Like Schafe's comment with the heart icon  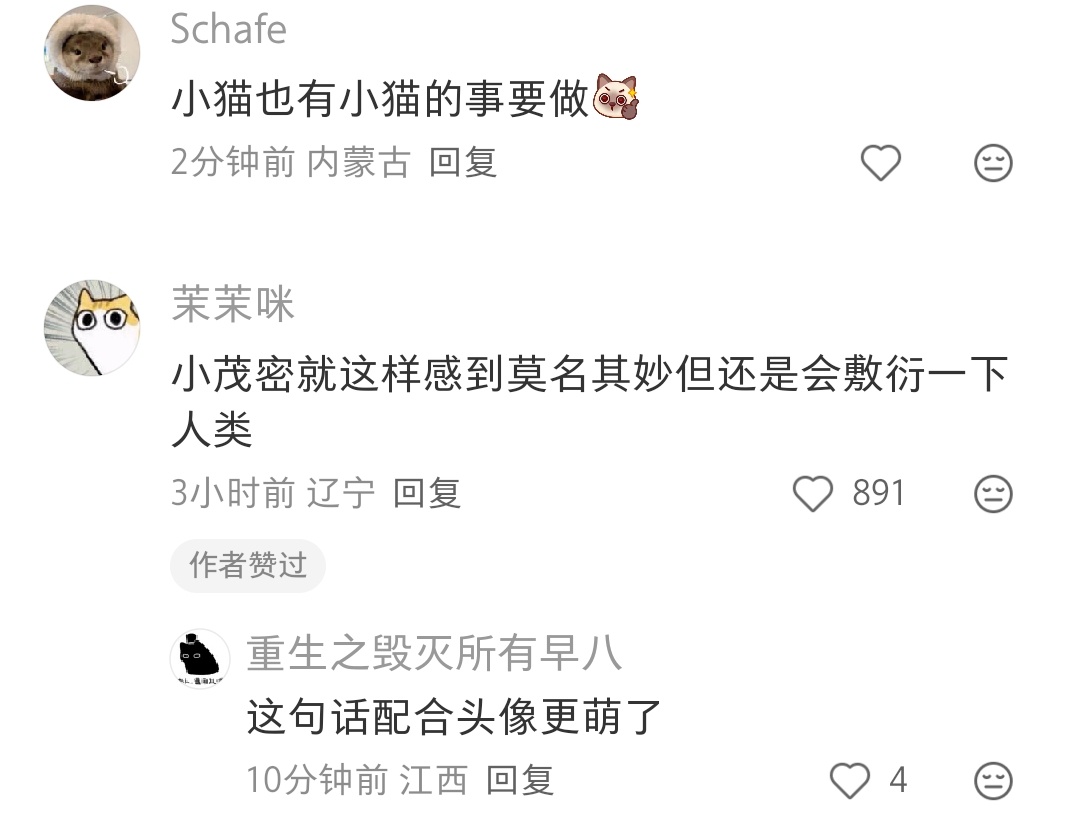(x=881, y=163)
